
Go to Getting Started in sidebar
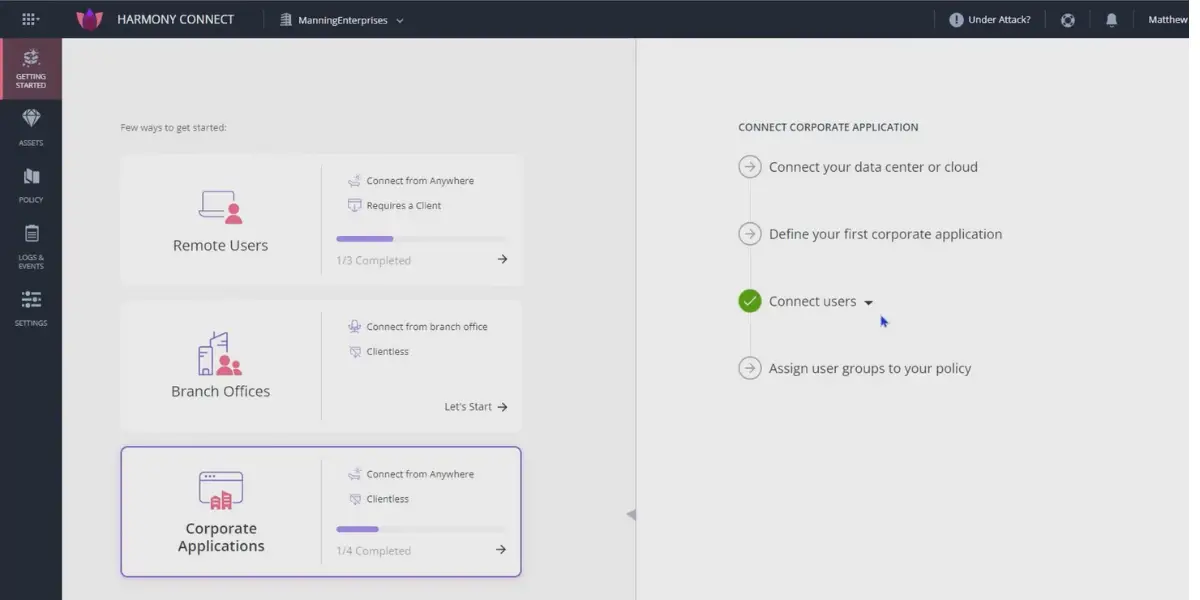pyautogui.click(x=31, y=68)
